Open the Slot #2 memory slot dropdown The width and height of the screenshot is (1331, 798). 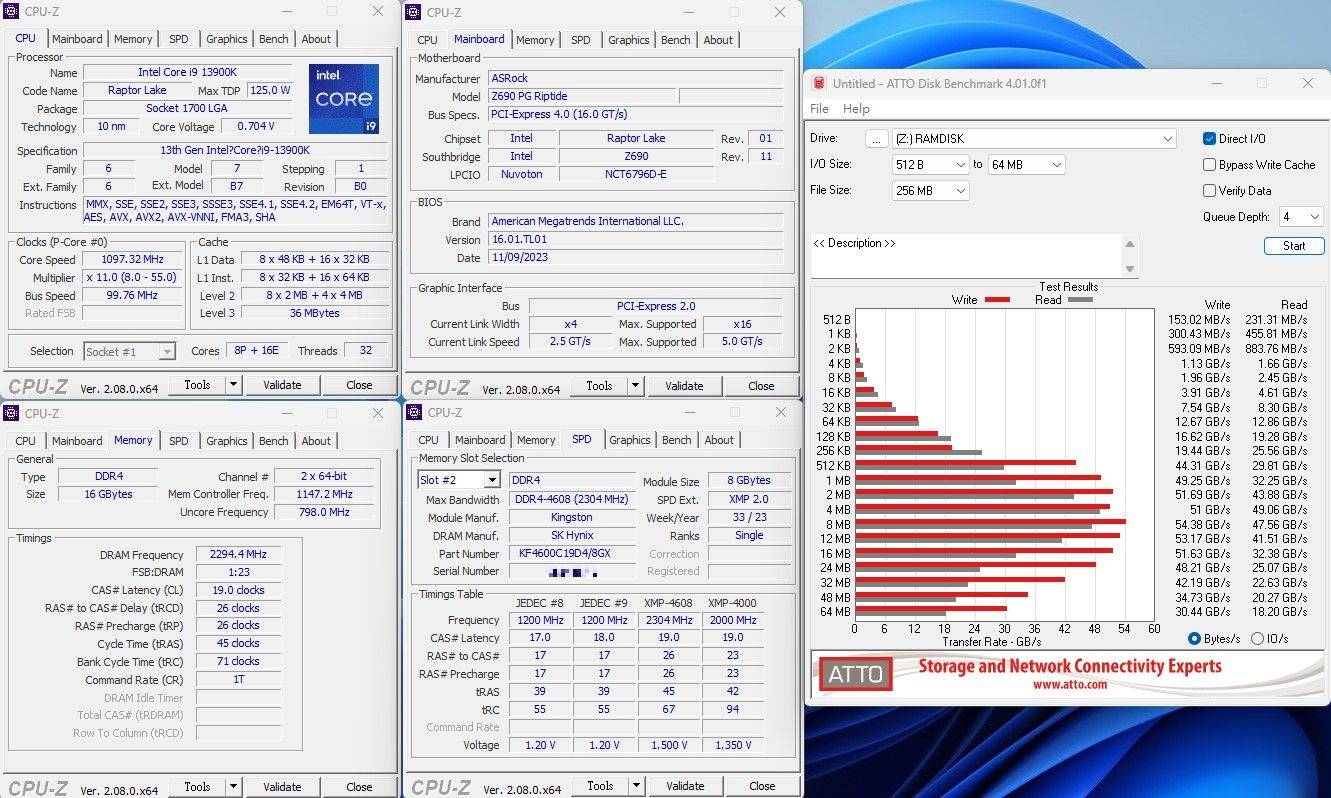click(458, 480)
